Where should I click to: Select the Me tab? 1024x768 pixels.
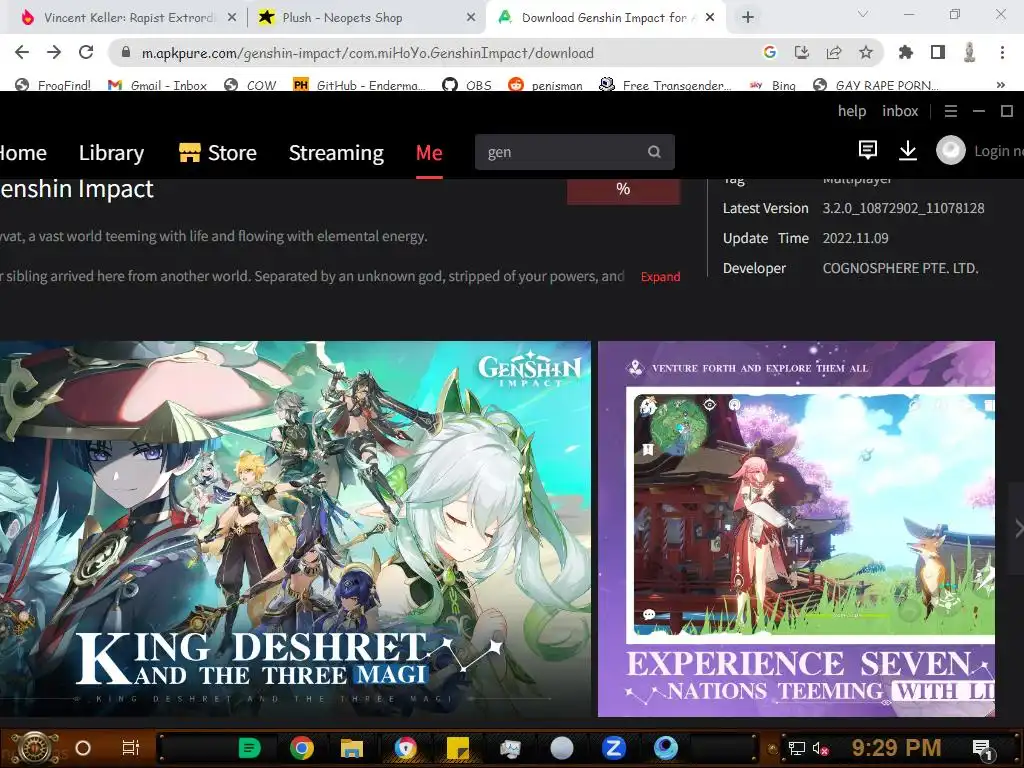click(429, 153)
